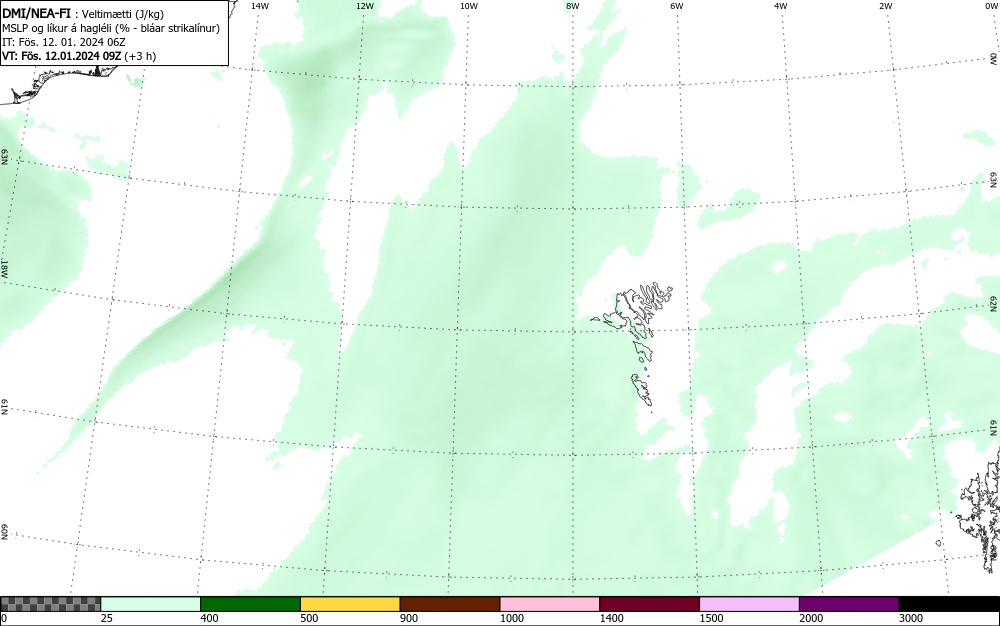
Task: Click the legend value "3000"
Action: coord(911,618)
